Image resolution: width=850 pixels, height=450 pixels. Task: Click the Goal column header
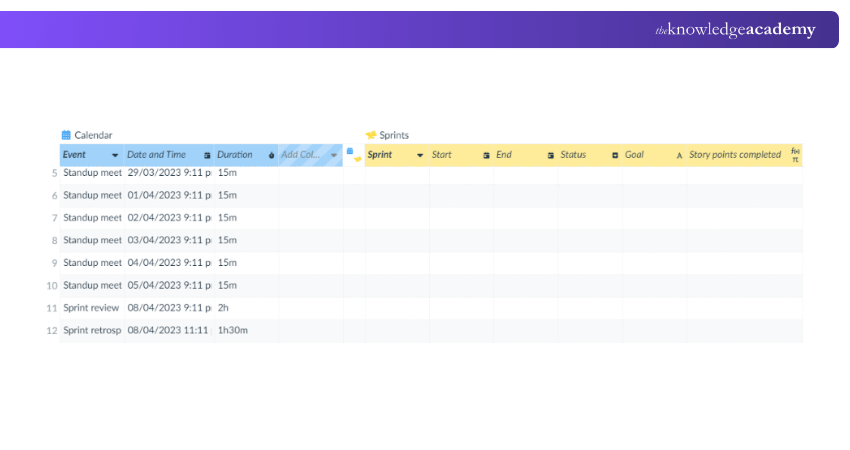pyautogui.click(x=654, y=155)
